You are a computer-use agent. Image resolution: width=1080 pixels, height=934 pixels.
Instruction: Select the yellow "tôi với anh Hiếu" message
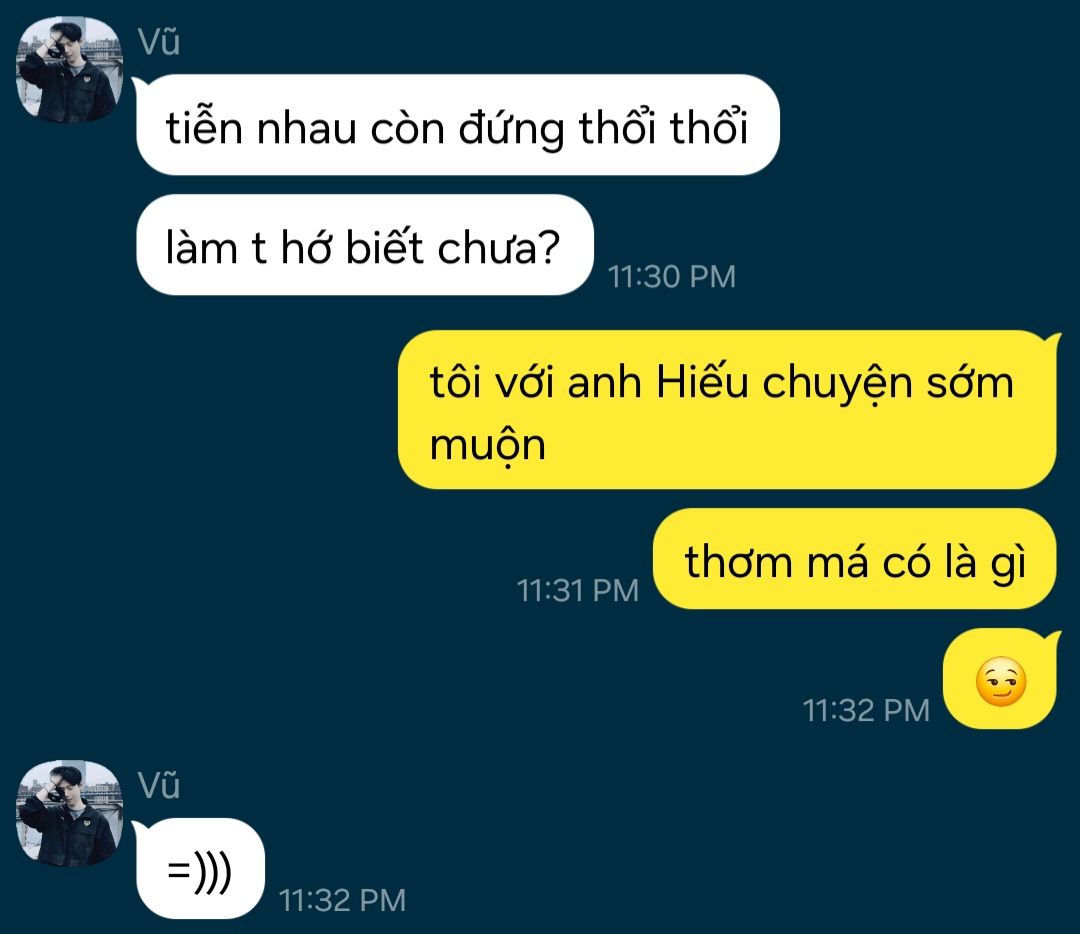coord(727,410)
